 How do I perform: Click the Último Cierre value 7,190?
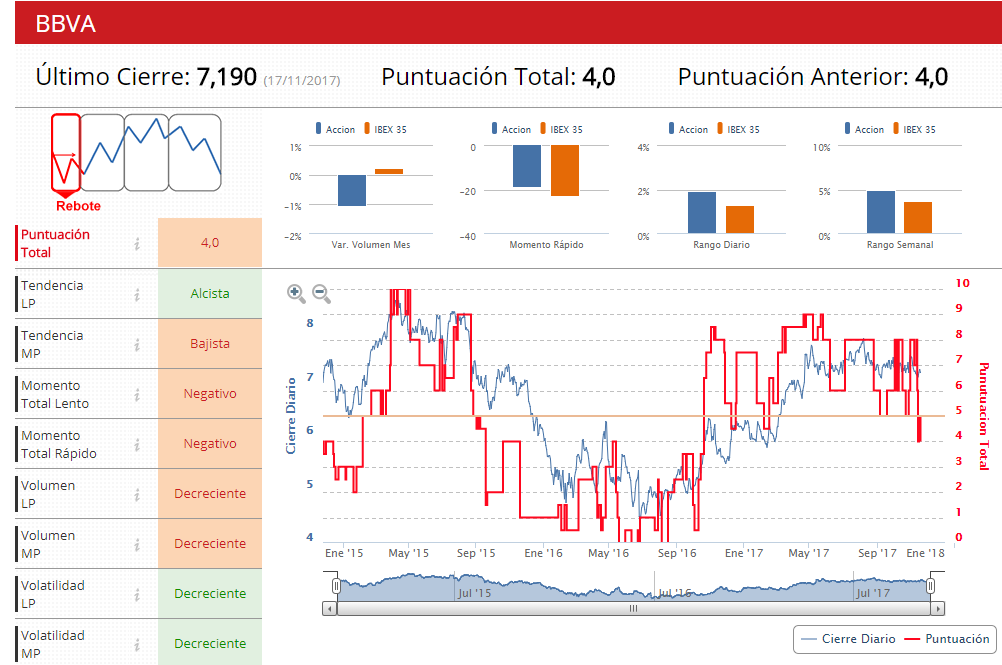pyautogui.click(x=227, y=77)
